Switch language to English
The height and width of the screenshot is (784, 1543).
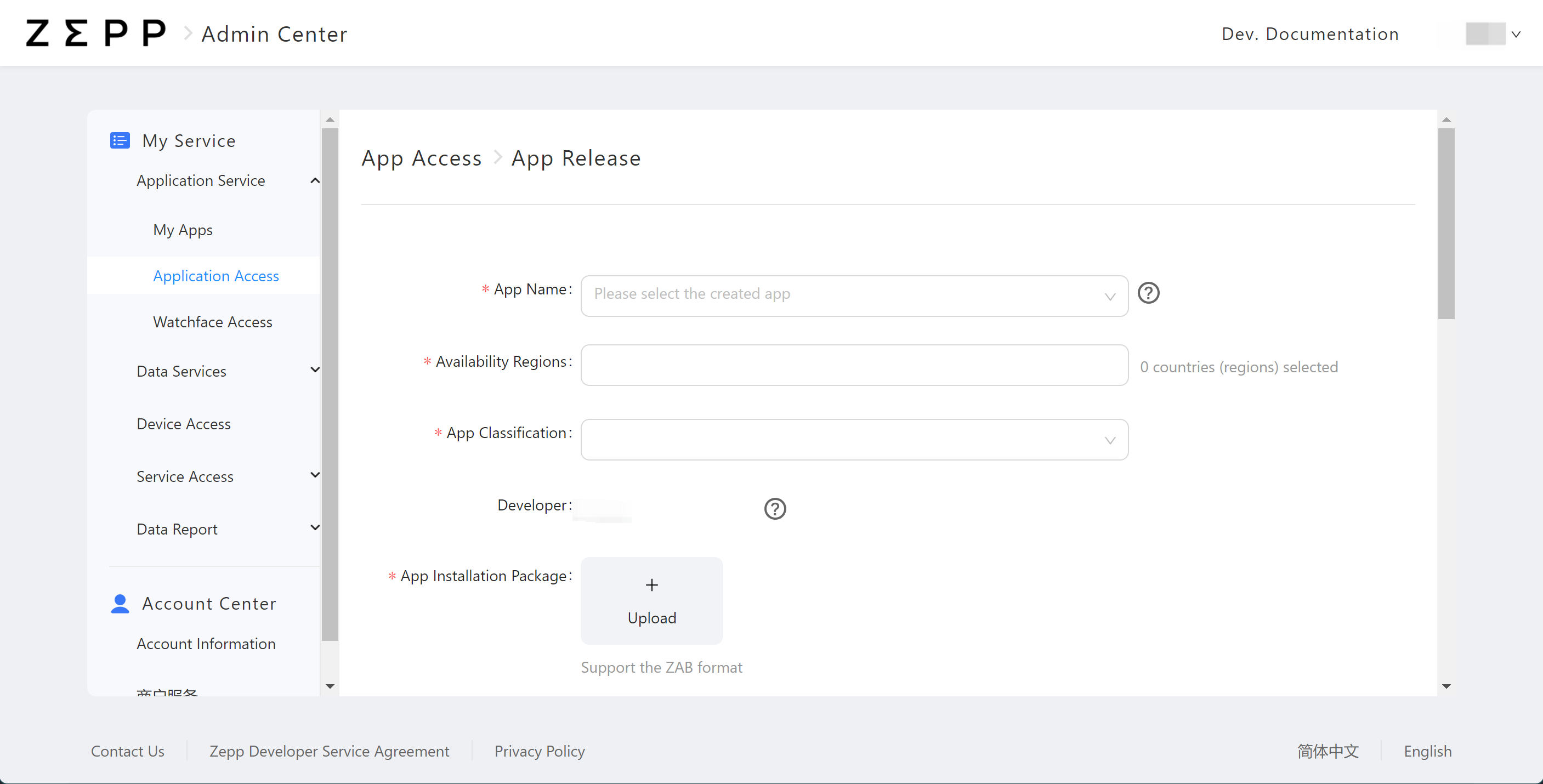point(1427,751)
